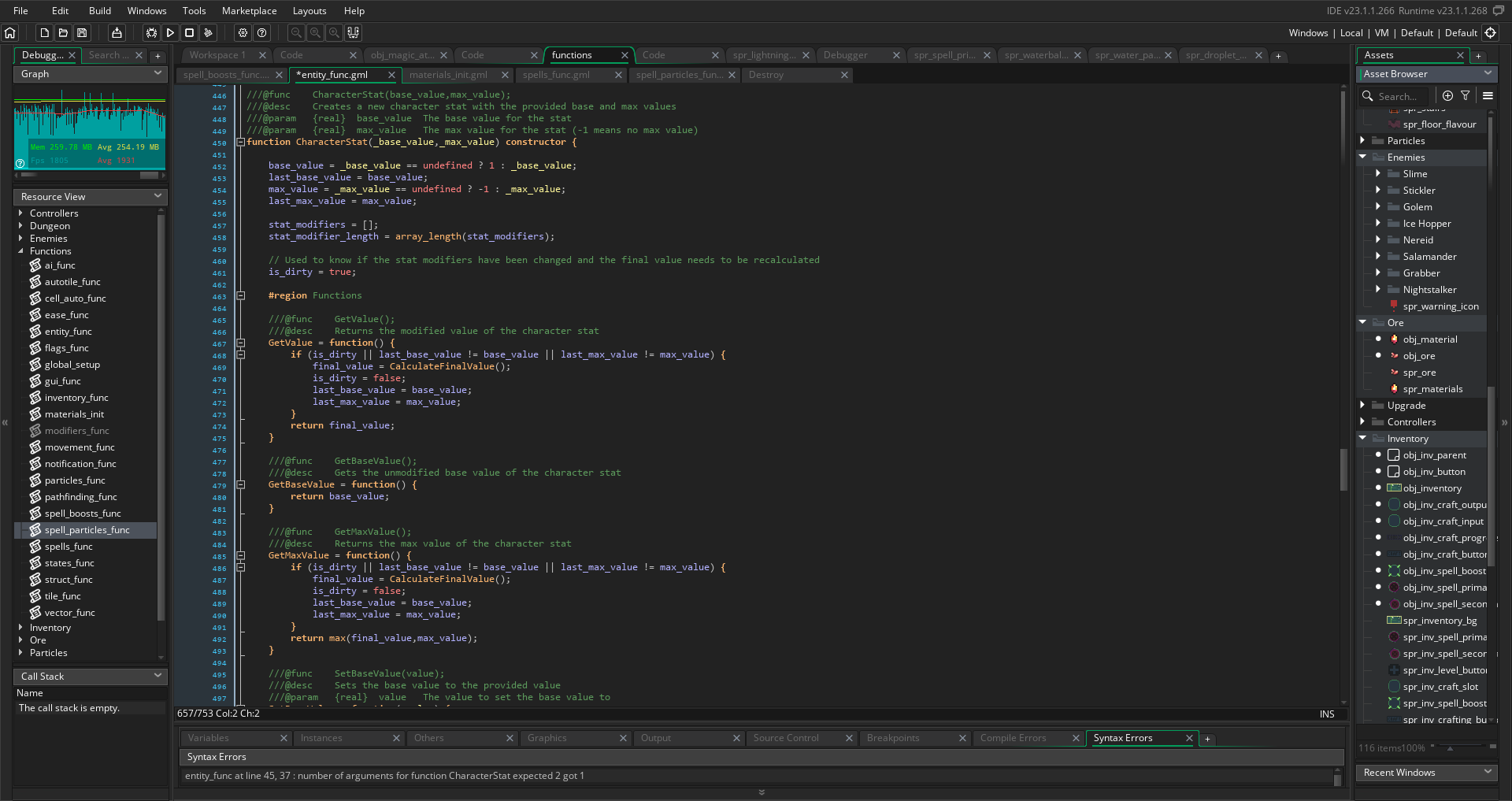This screenshot has height=801, width=1512.
Task: Fold the #region Functions block
Action: tap(241, 296)
